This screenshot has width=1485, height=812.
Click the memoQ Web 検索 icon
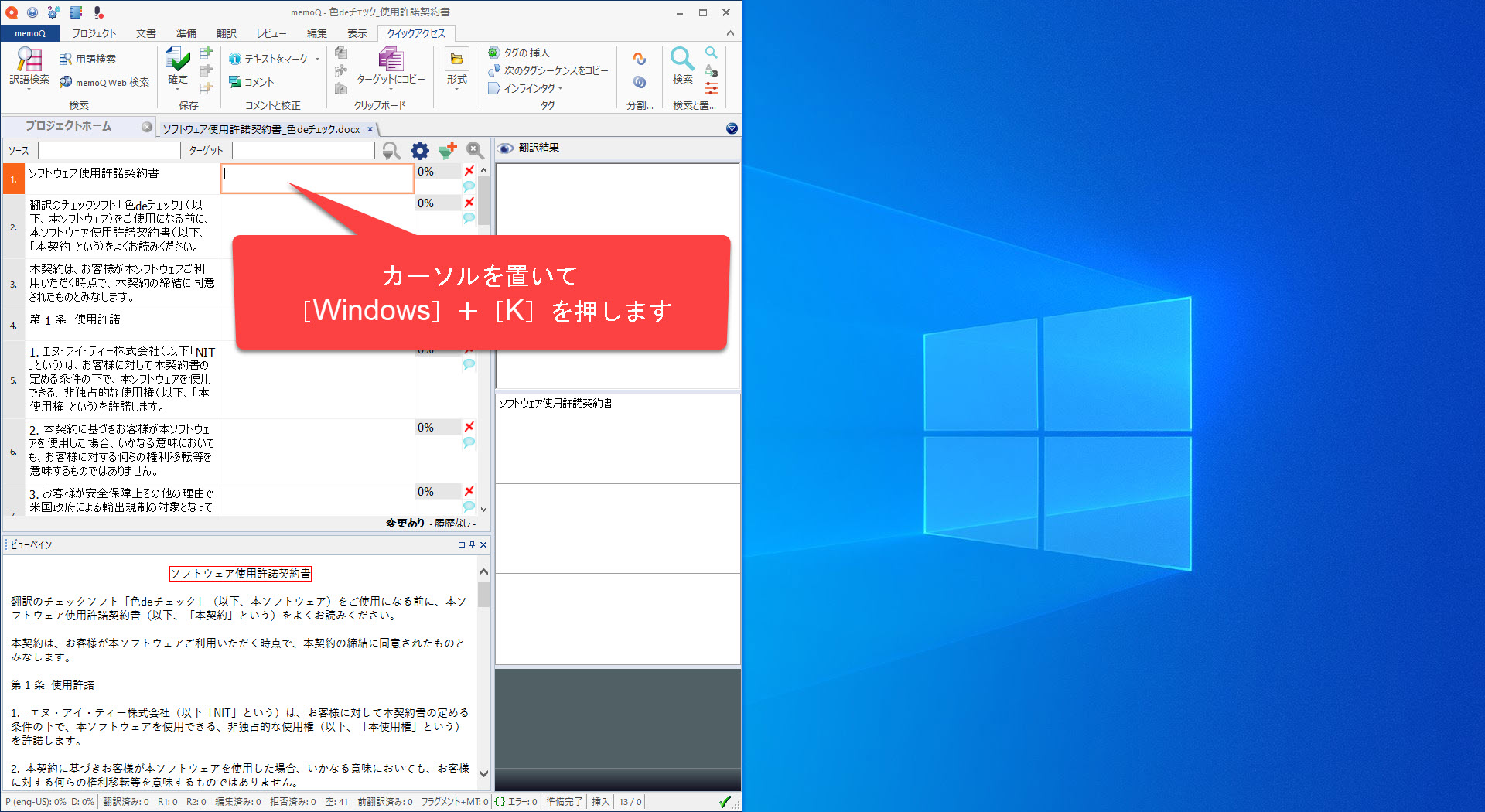(67, 82)
